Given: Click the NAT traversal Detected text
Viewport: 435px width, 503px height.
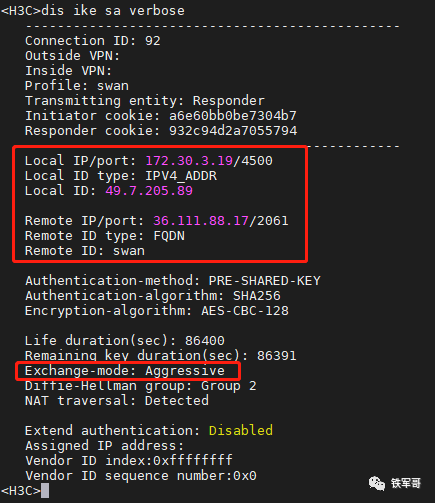Looking at the screenshot, I should pos(177,400).
